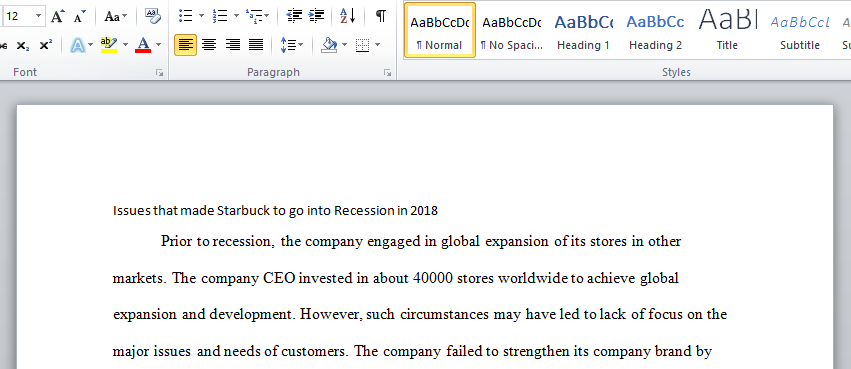Screen dimensions: 851x369
Task: Toggle Show/Hide paragraph marks
Action: 381,16
